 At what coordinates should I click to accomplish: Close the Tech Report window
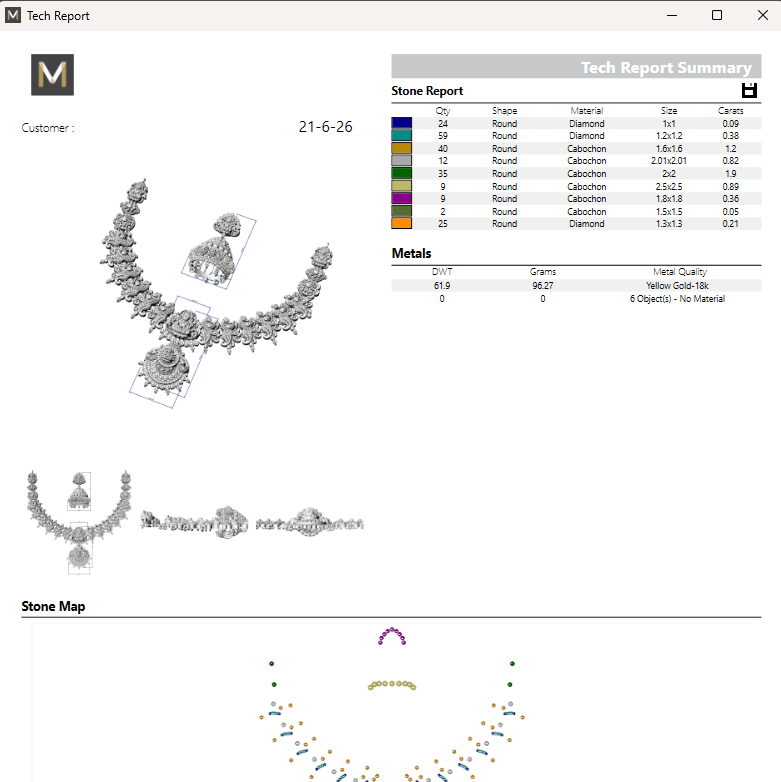click(763, 15)
